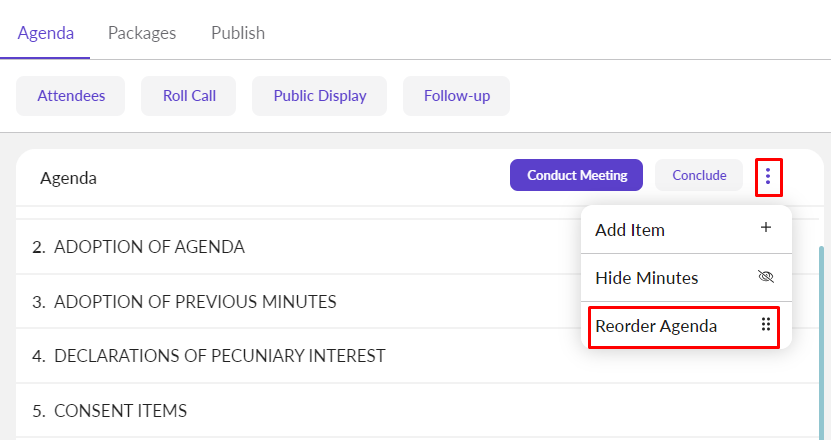Click the Conclude button
This screenshot has height=440, width=831.
pyautogui.click(x=699, y=175)
